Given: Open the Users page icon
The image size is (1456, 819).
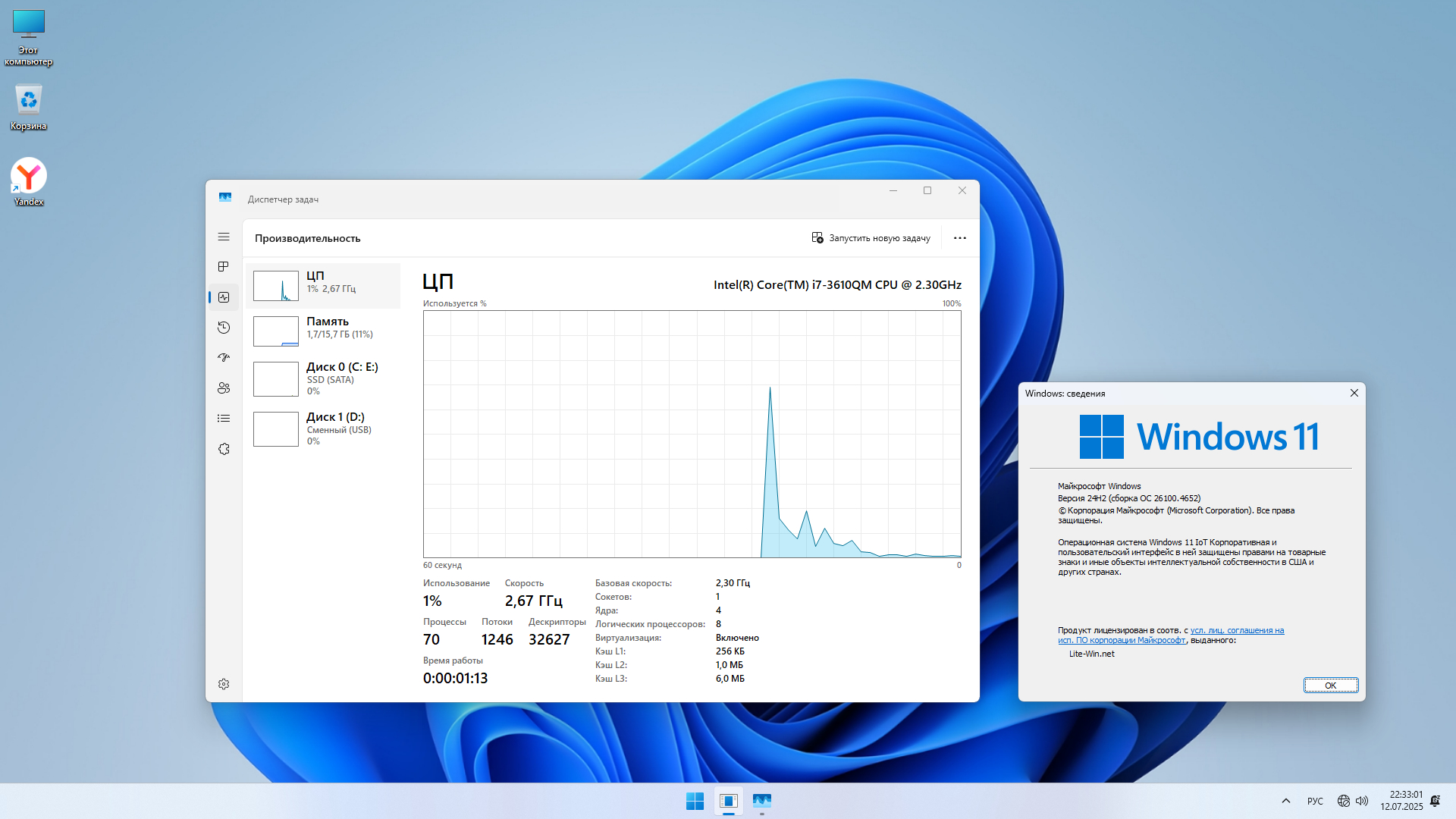Looking at the screenshot, I should pyautogui.click(x=224, y=388).
